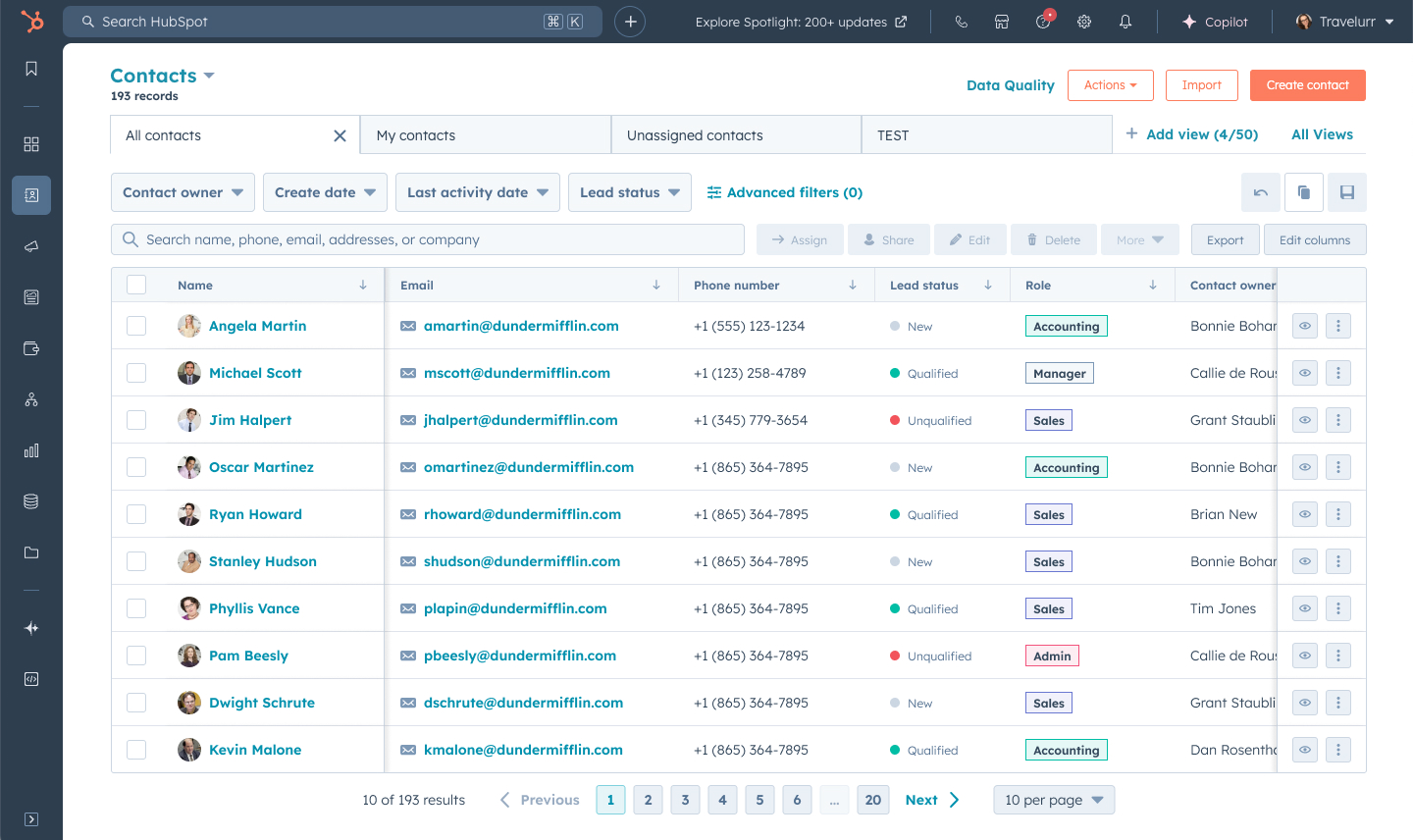Select the All contacts tab
This screenshot has height=840, width=1413.
tap(235, 134)
